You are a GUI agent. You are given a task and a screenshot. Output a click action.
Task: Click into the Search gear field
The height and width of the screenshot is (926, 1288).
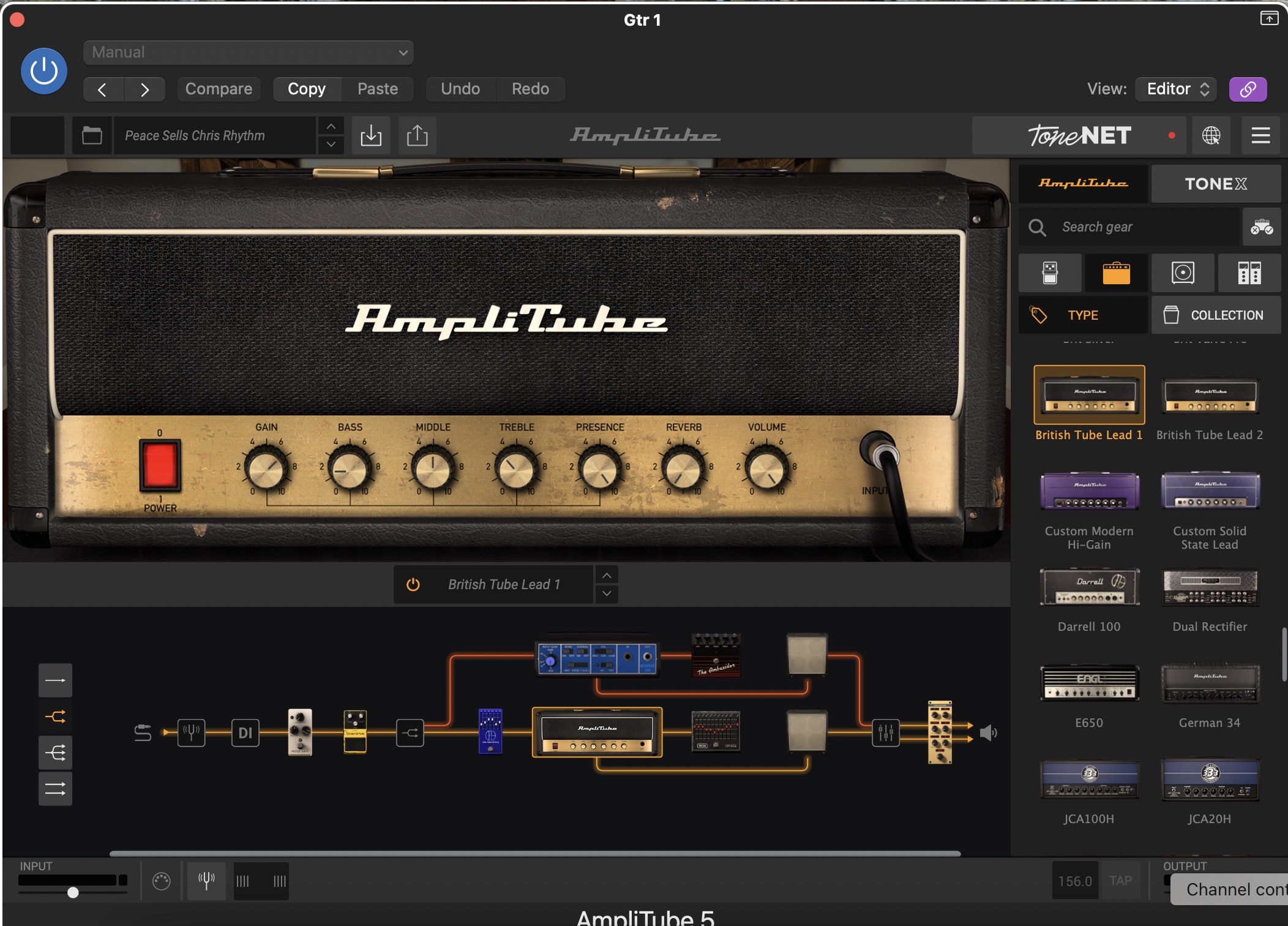click(x=1129, y=227)
